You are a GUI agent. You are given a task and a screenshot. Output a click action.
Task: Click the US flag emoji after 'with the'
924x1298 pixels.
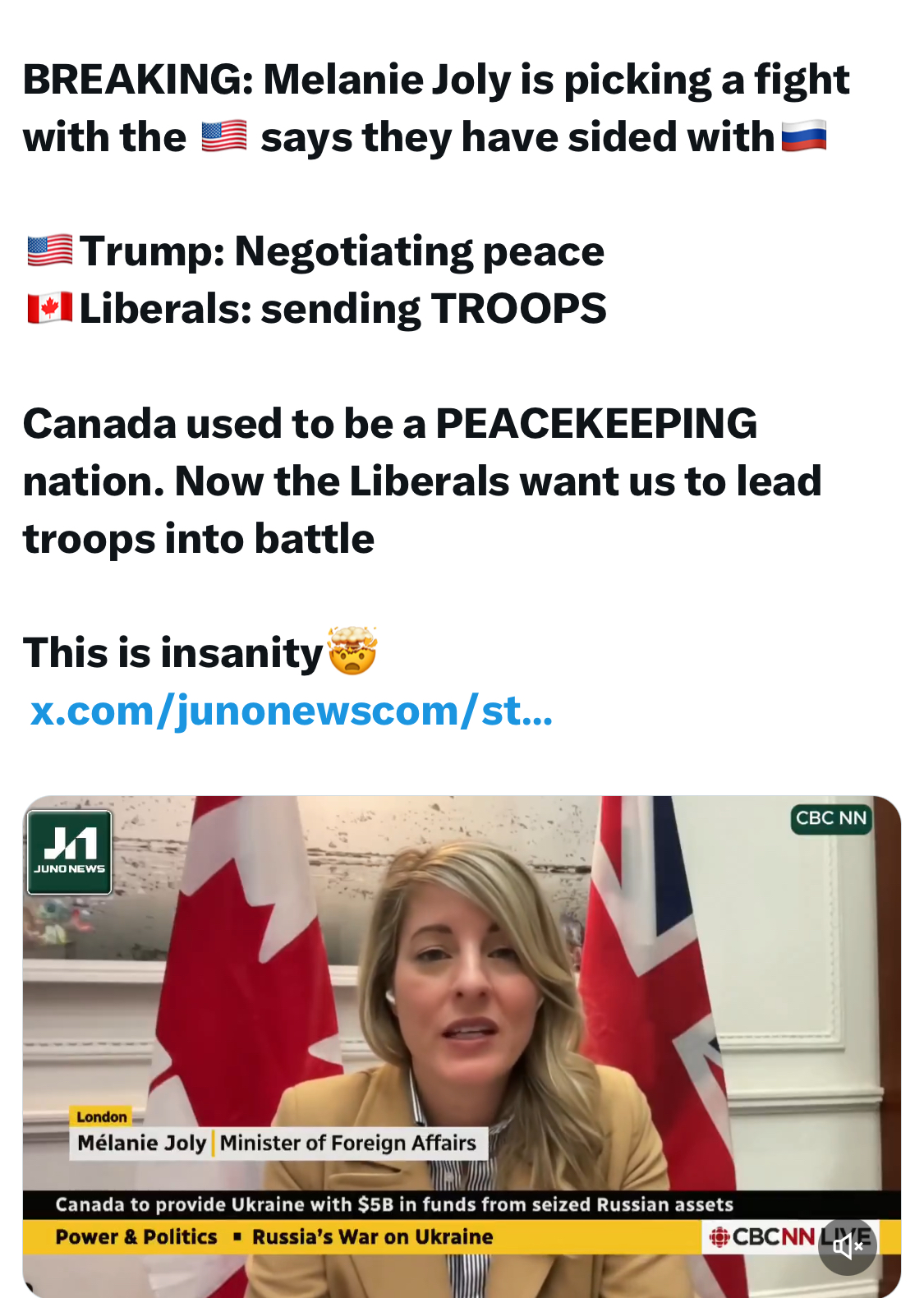point(224,136)
